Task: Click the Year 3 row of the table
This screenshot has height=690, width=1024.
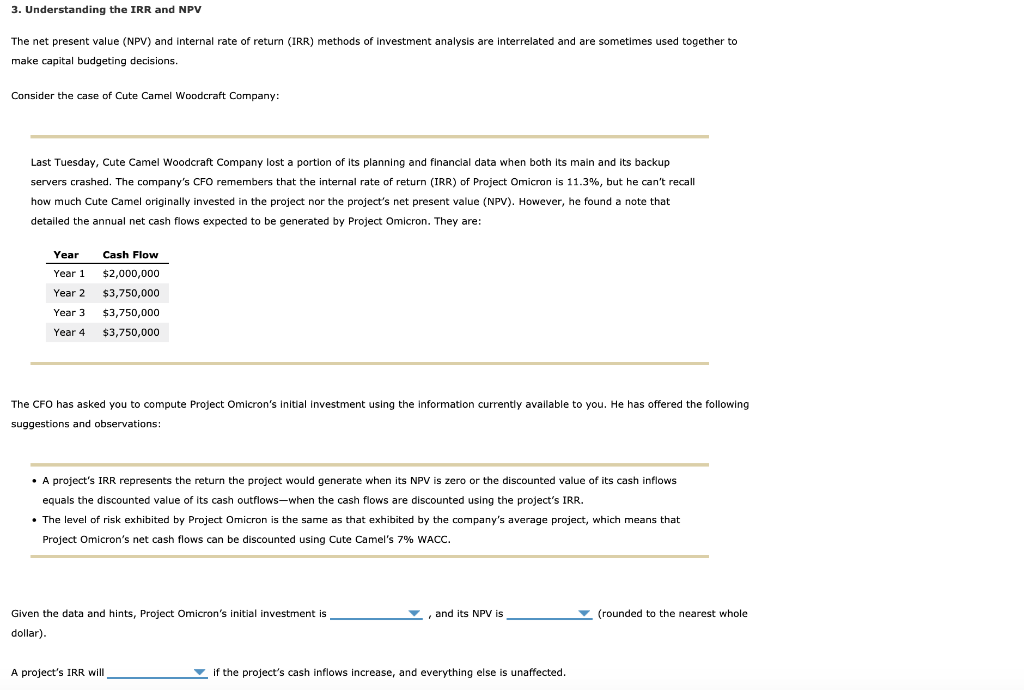Action: (106, 312)
